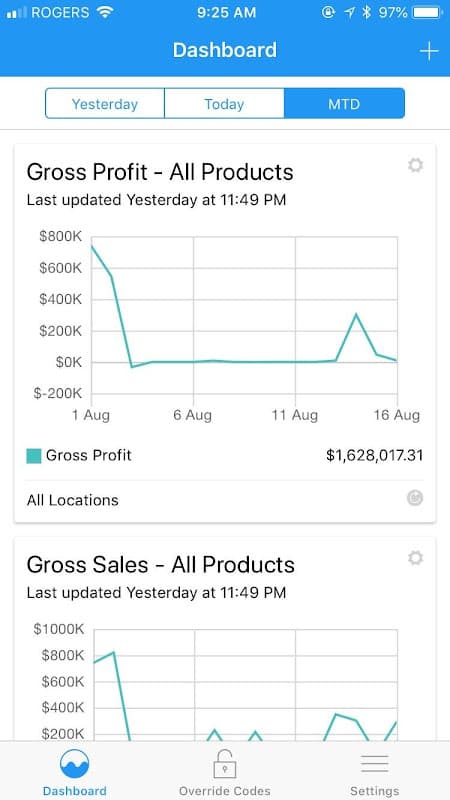The width and height of the screenshot is (450, 800).
Task: Tap the 14 Aug peak on profit chart
Action: pyautogui.click(x=356, y=314)
